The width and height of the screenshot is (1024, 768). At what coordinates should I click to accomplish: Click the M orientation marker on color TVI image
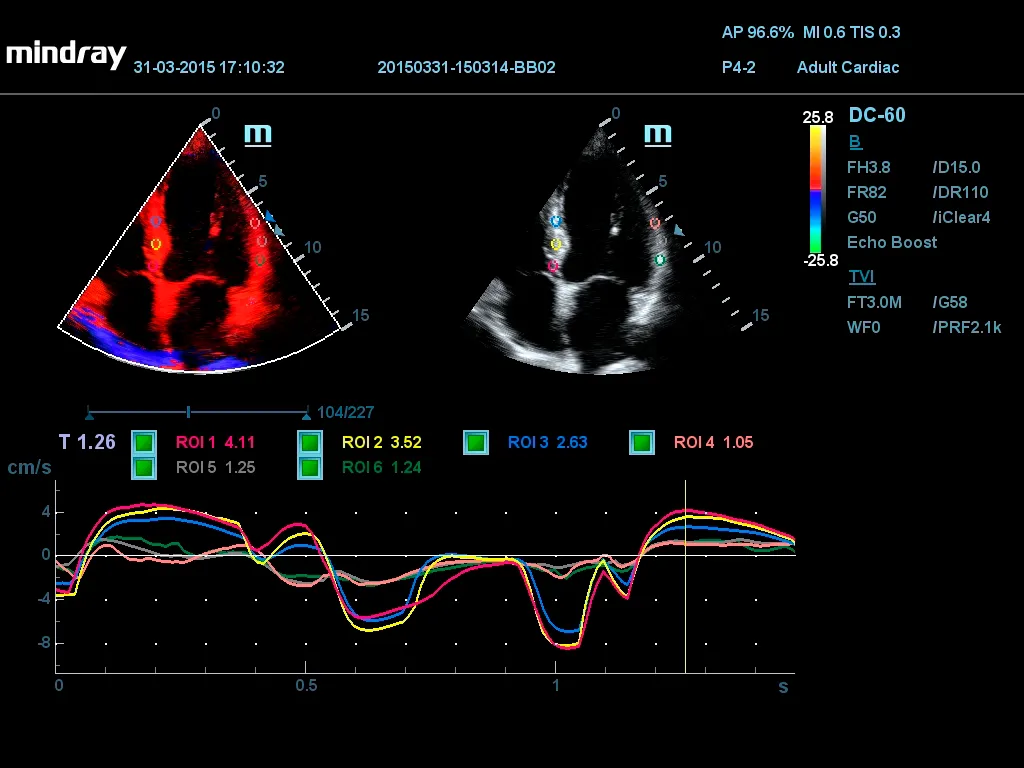258,135
